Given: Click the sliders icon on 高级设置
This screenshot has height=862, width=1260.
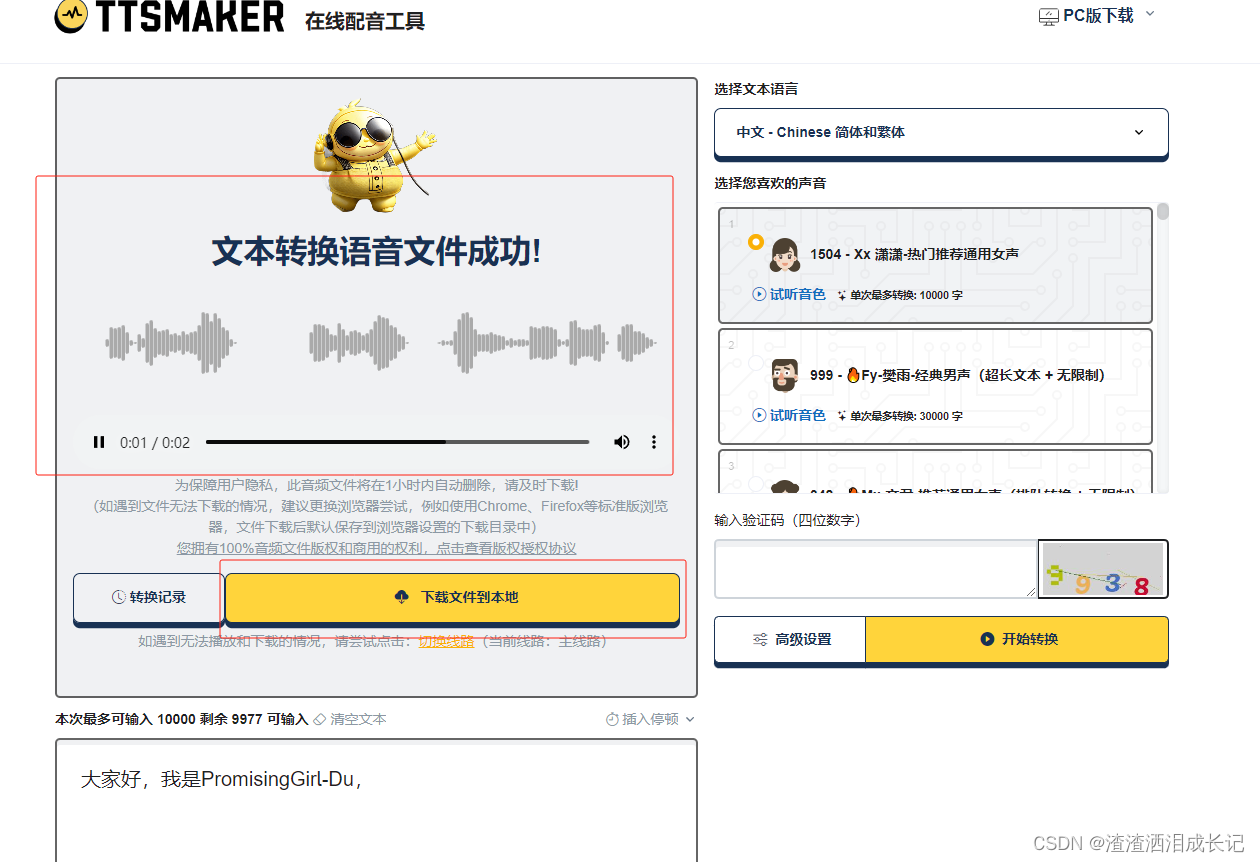Looking at the screenshot, I should [761, 639].
